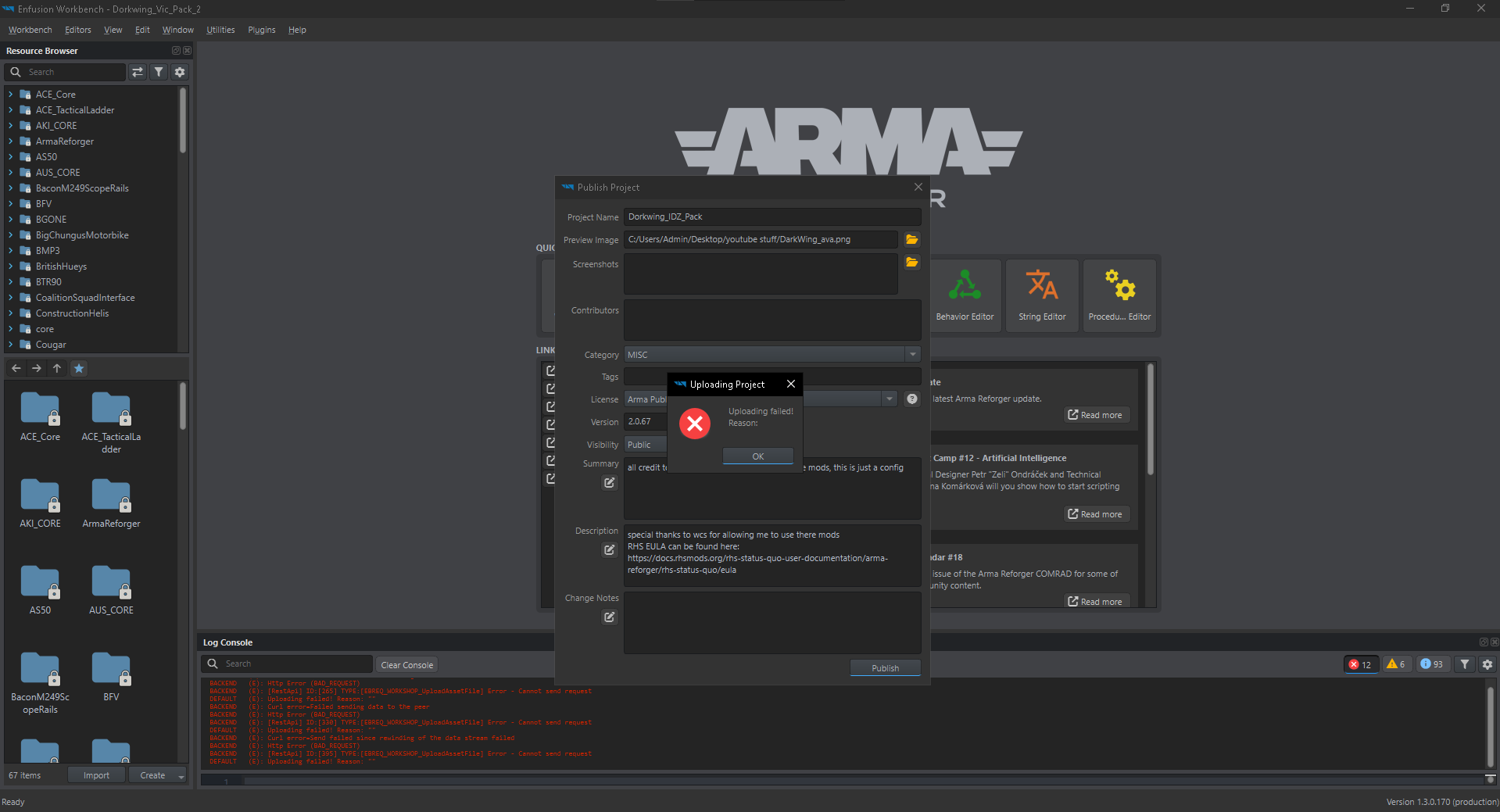Close the Uploading Project dialog

tap(791, 384)
